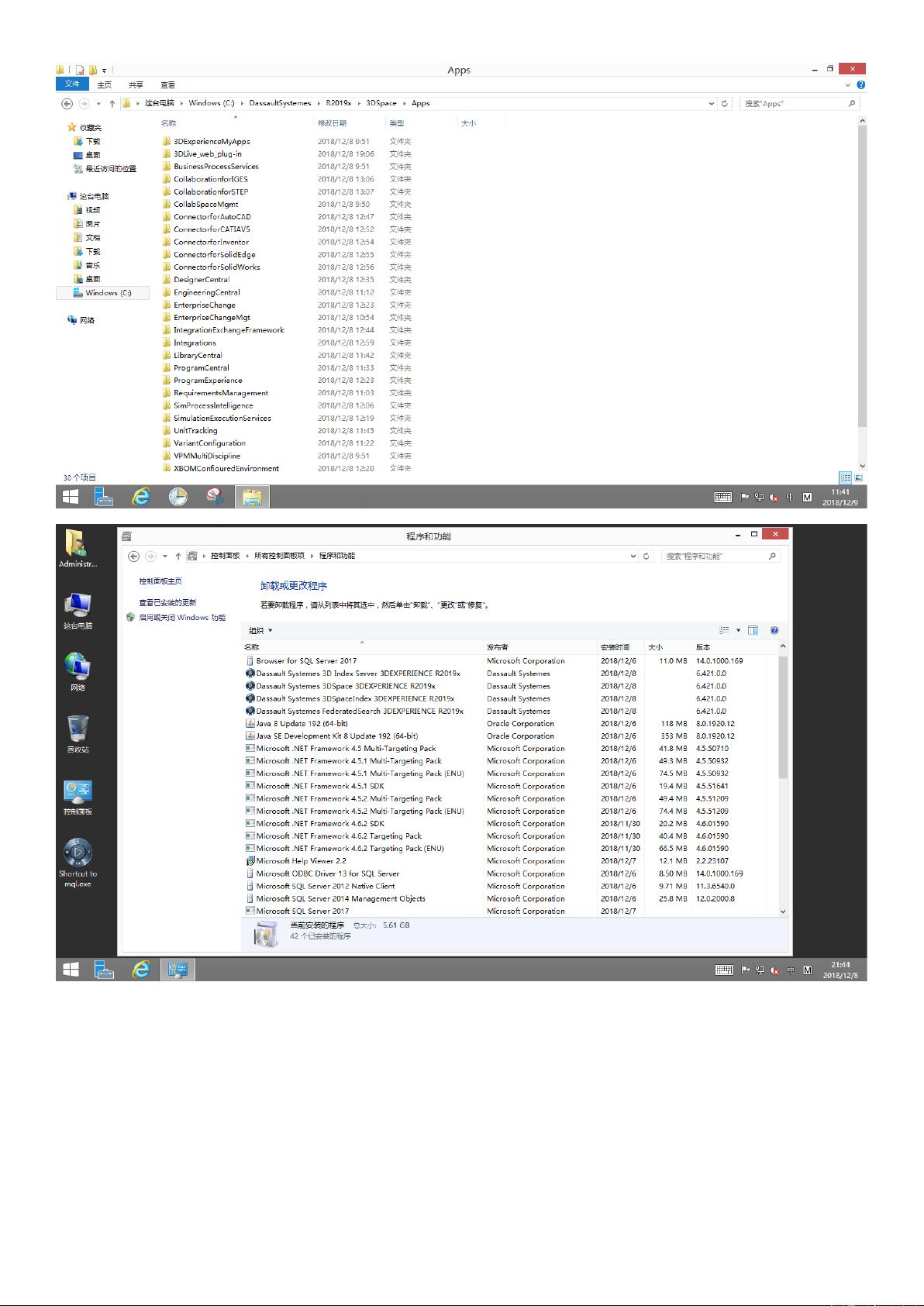Open 查看 ribbon tab
Image resolution: width=924 pixels, height=1306 pixels.
pos(167,85)
